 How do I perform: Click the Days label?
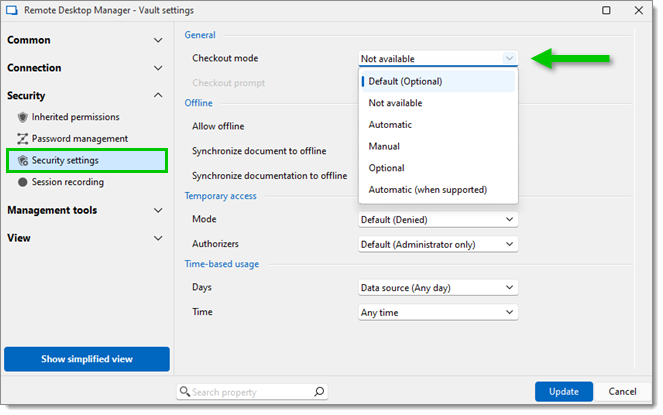point(202,287)
